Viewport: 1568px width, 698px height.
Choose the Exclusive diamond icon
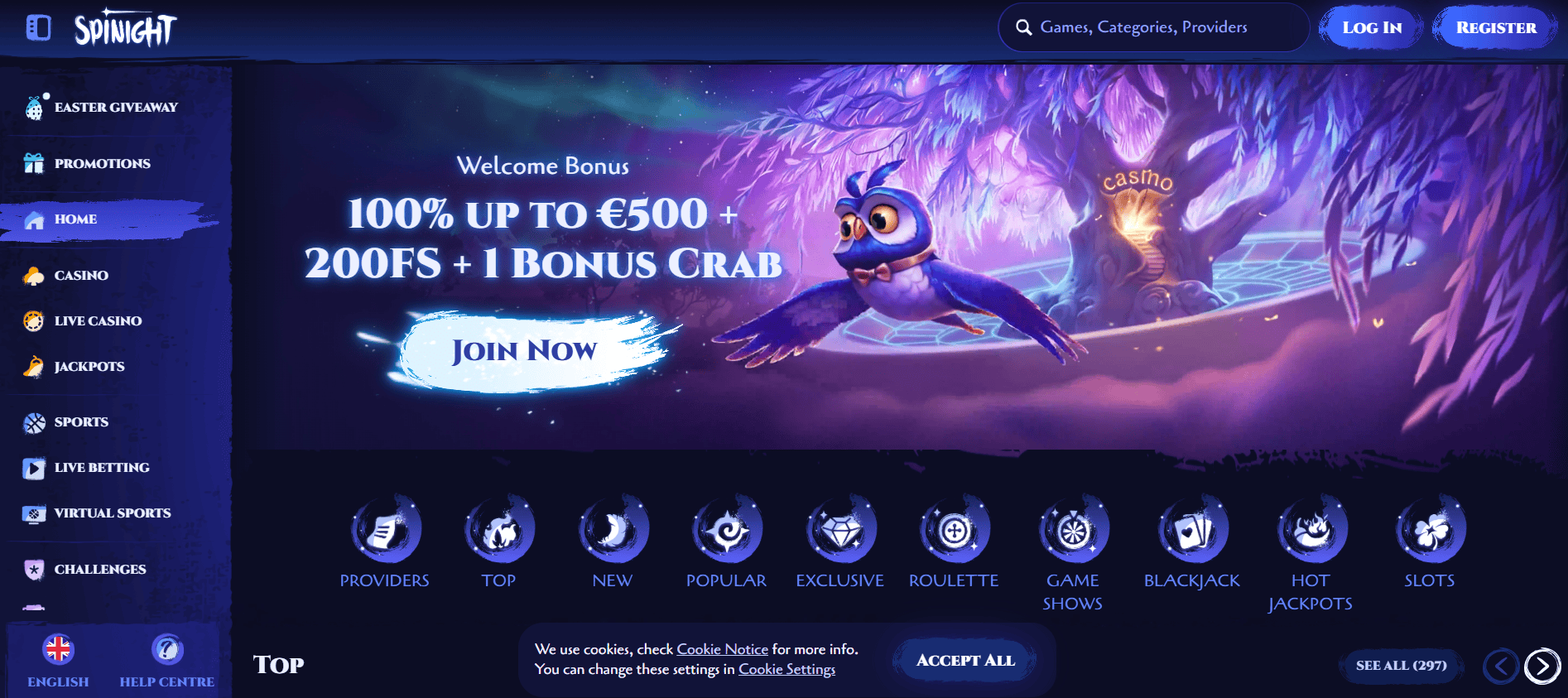(840, 529)
